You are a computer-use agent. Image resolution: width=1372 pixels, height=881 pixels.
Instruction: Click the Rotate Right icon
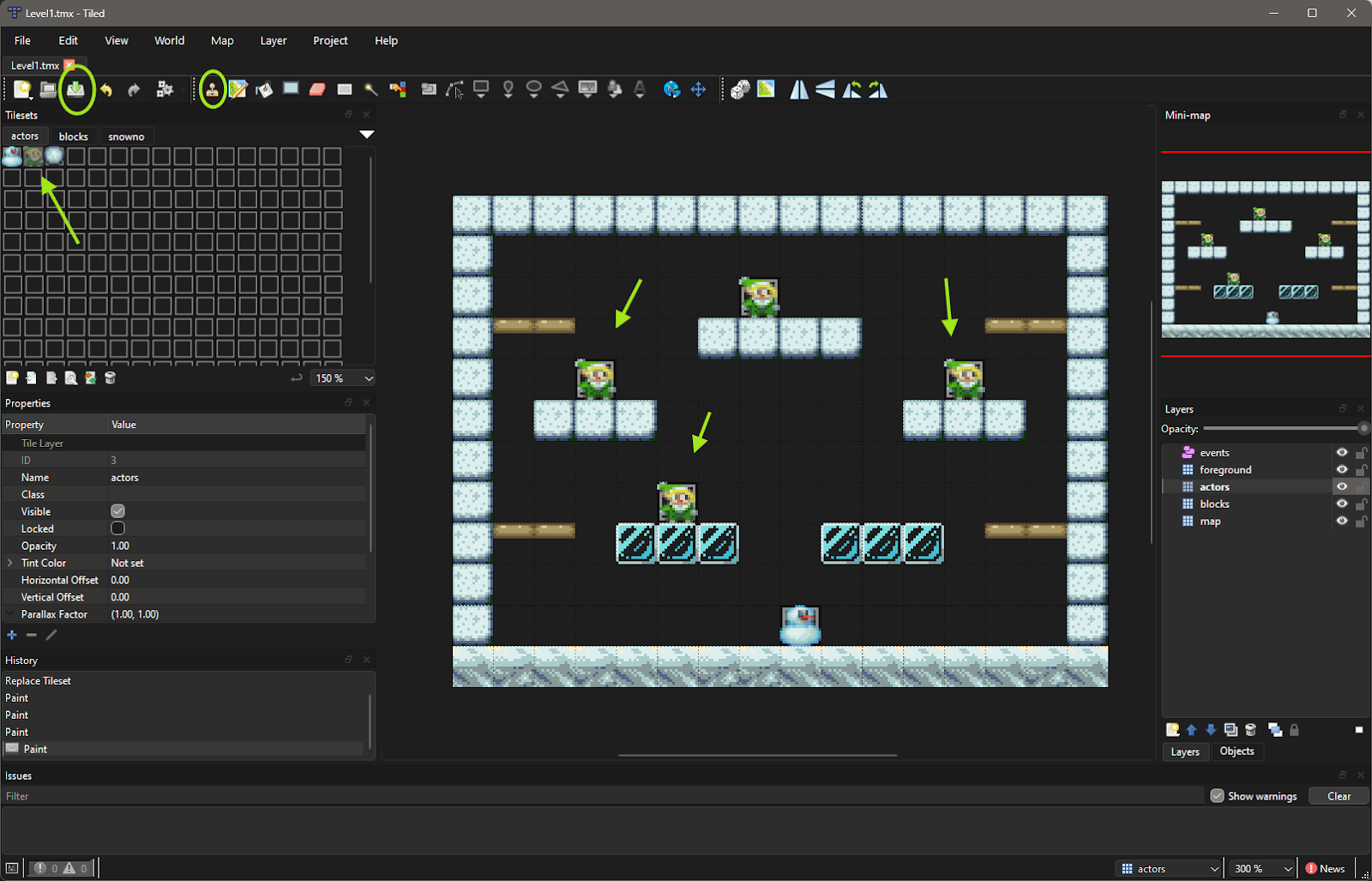click(x=879, y=89)
